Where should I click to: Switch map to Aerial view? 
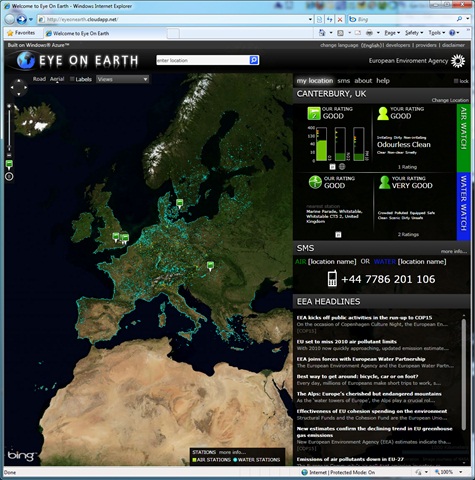[x=57, y=79]
